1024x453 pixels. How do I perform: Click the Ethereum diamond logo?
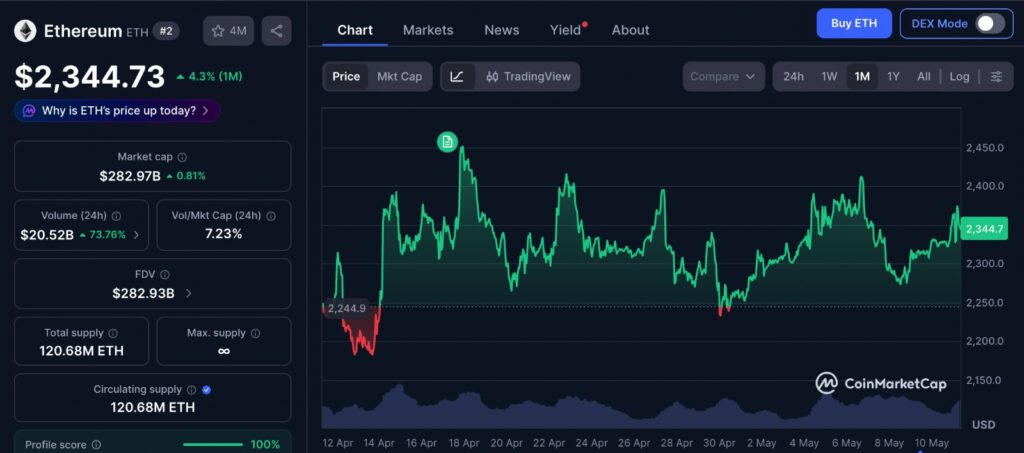pyautogui.click(x=25, y=31)
